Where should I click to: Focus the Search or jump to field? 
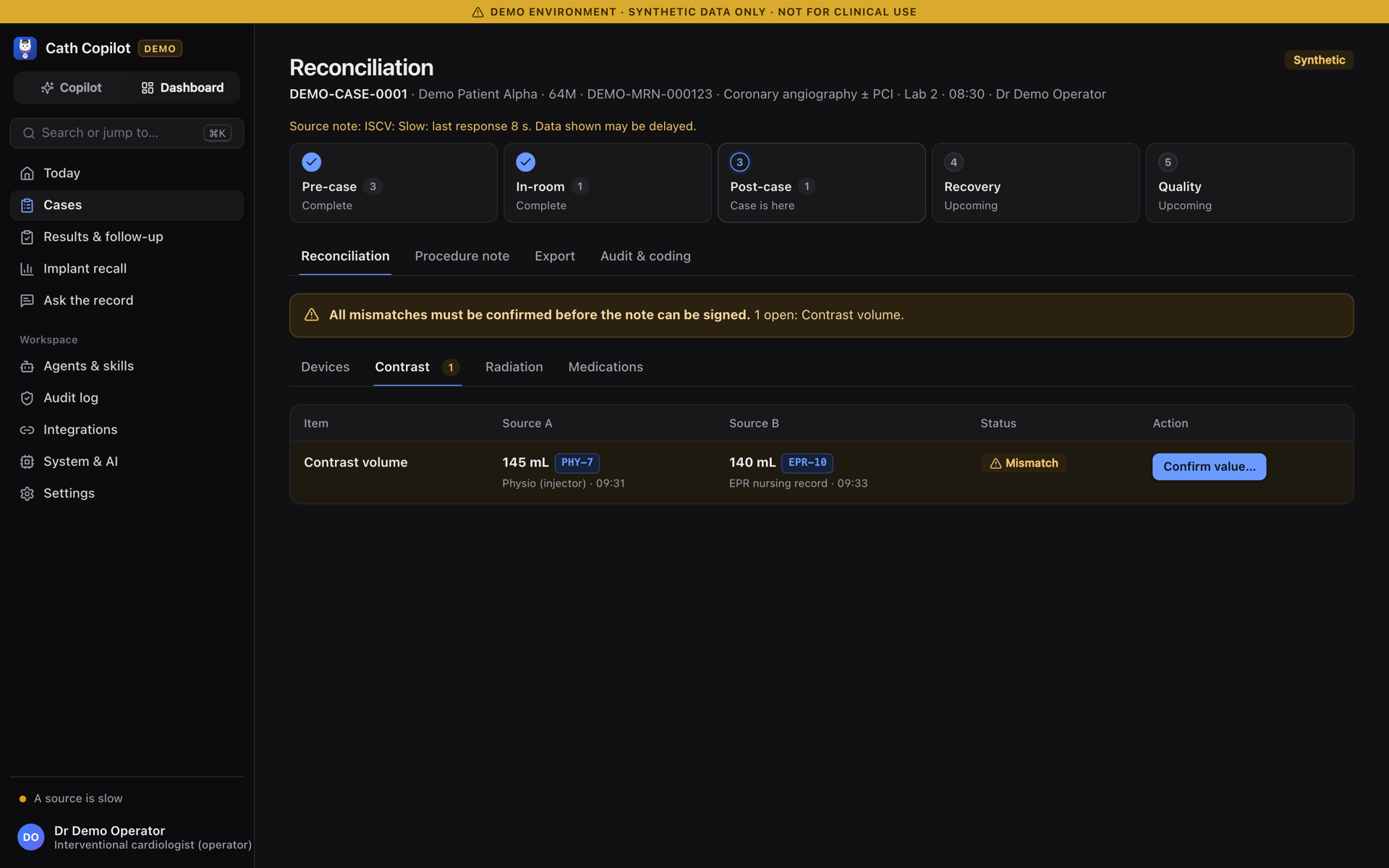coord(127,133)
